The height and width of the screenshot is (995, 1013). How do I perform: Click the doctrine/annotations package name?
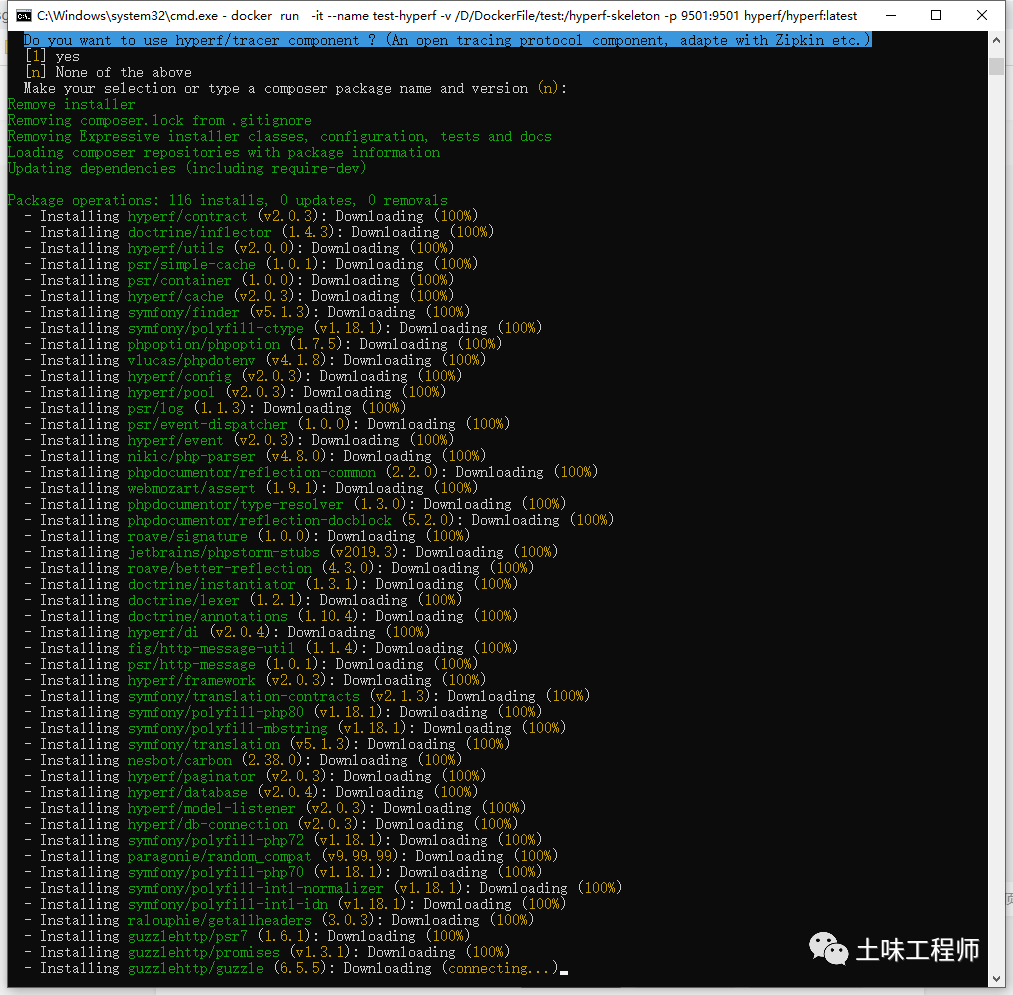(x=207, y=616)
